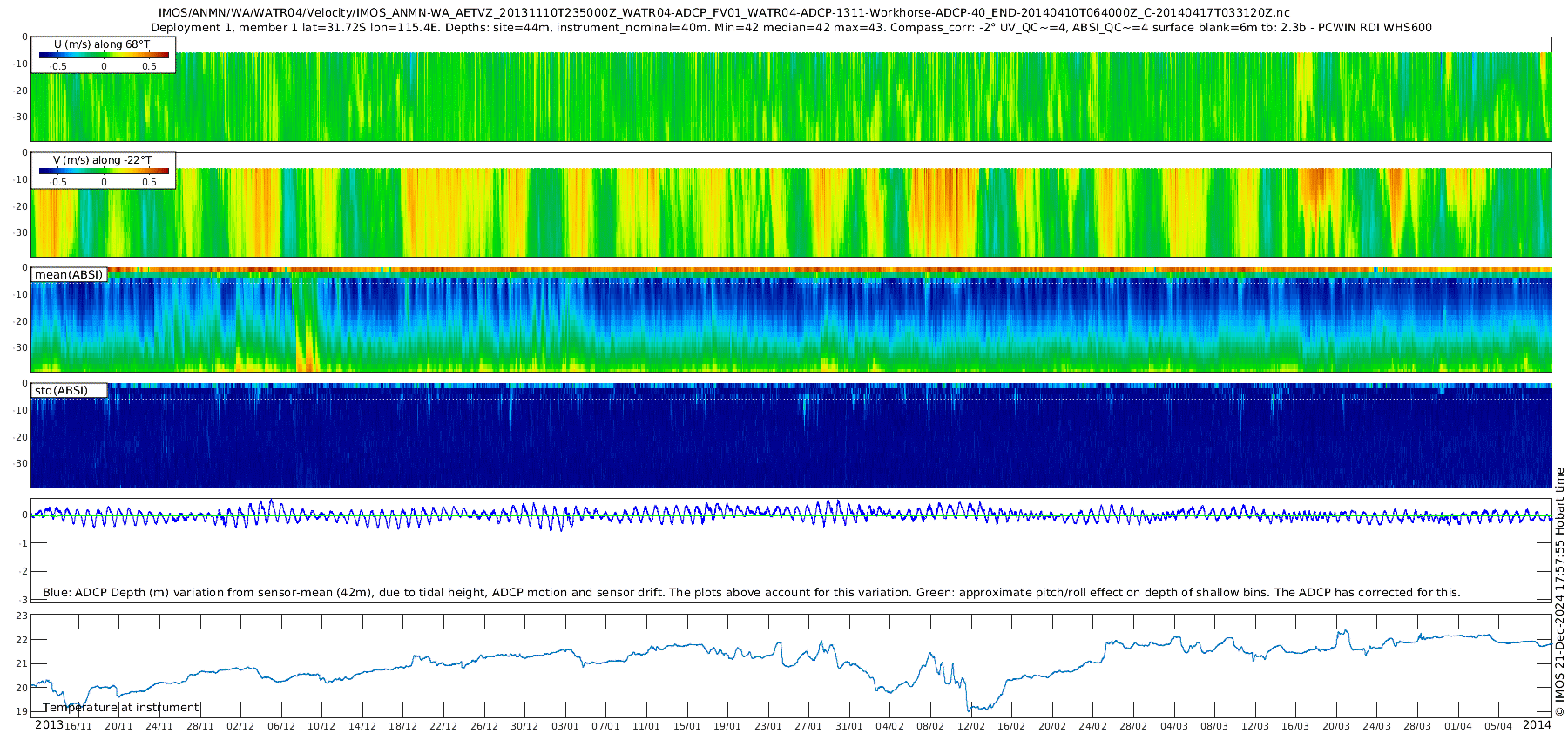Select the 31/01 date on time axis
The width and height of the screenshot is (1568, 740).
pos(849,727)
